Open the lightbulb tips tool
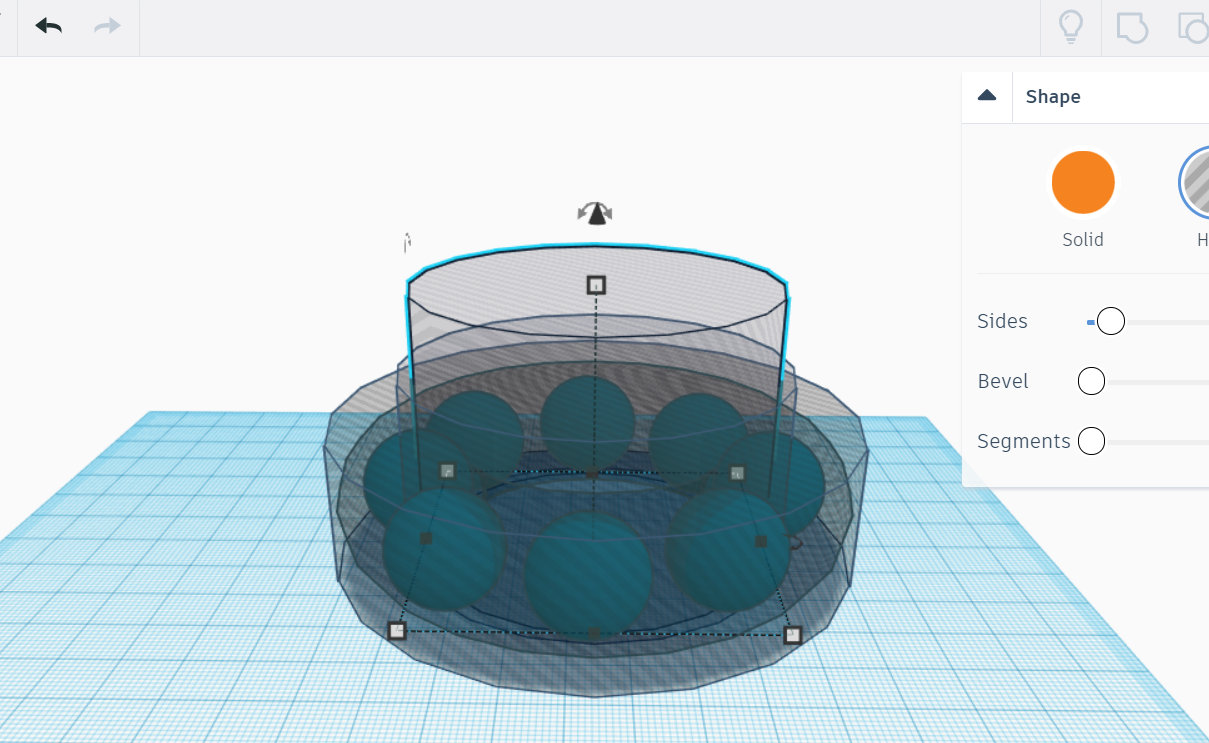 coord(1070,27)
